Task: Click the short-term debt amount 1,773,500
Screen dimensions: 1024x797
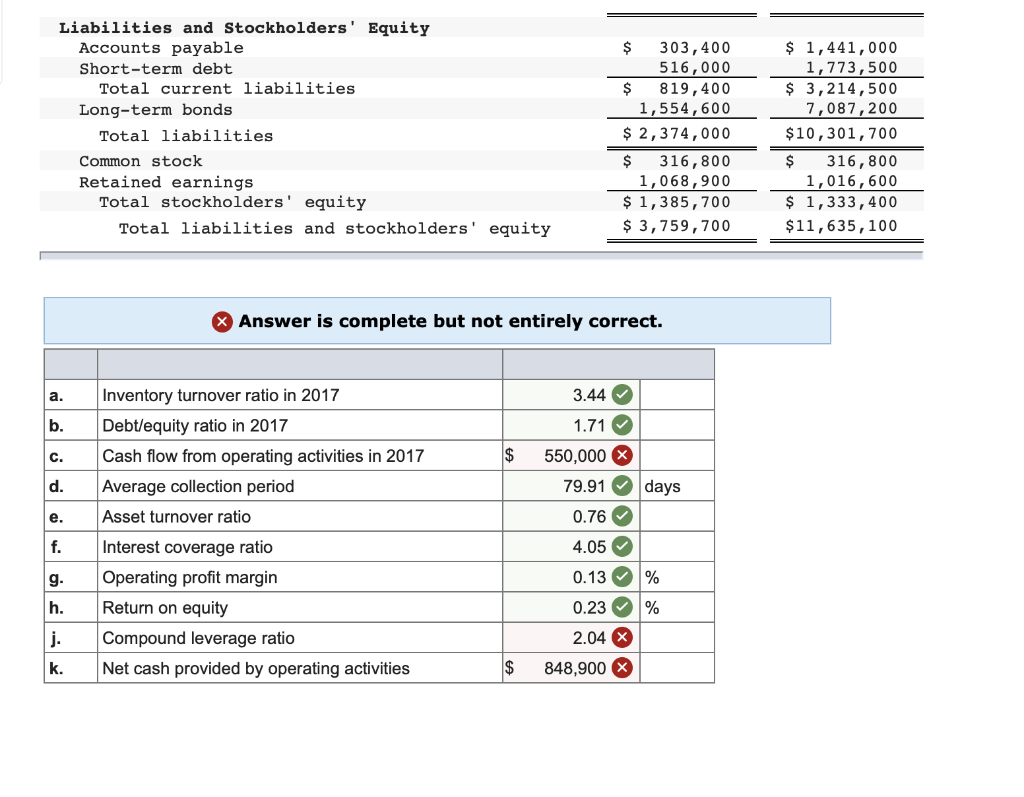Action: tap(852, 67)
